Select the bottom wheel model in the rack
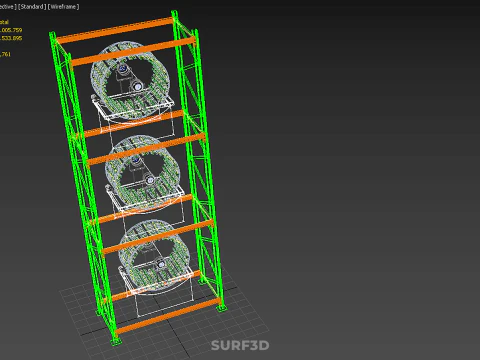The image size is (480, 360). [x=154, y=256]
